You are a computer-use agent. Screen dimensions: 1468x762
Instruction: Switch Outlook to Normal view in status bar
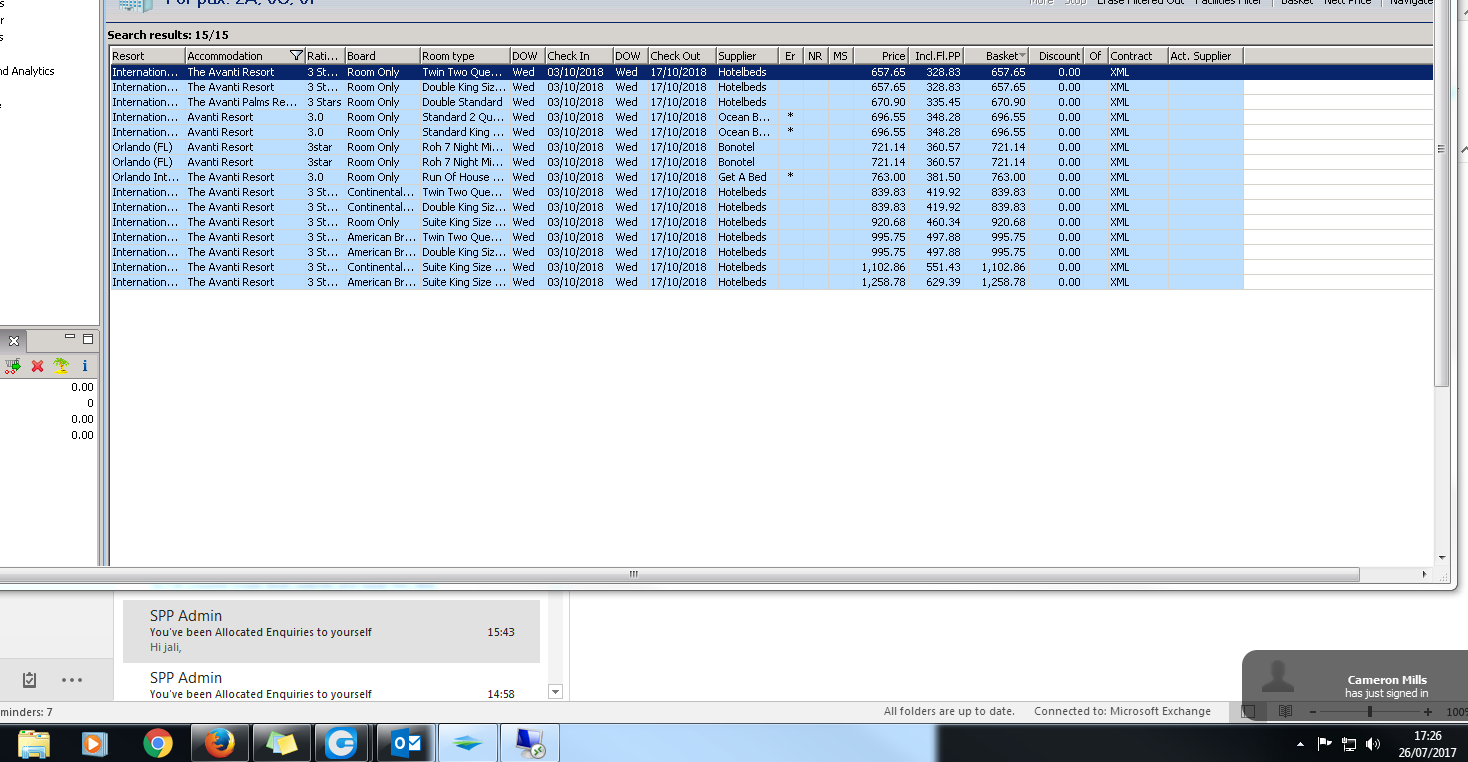[1248, 711]
